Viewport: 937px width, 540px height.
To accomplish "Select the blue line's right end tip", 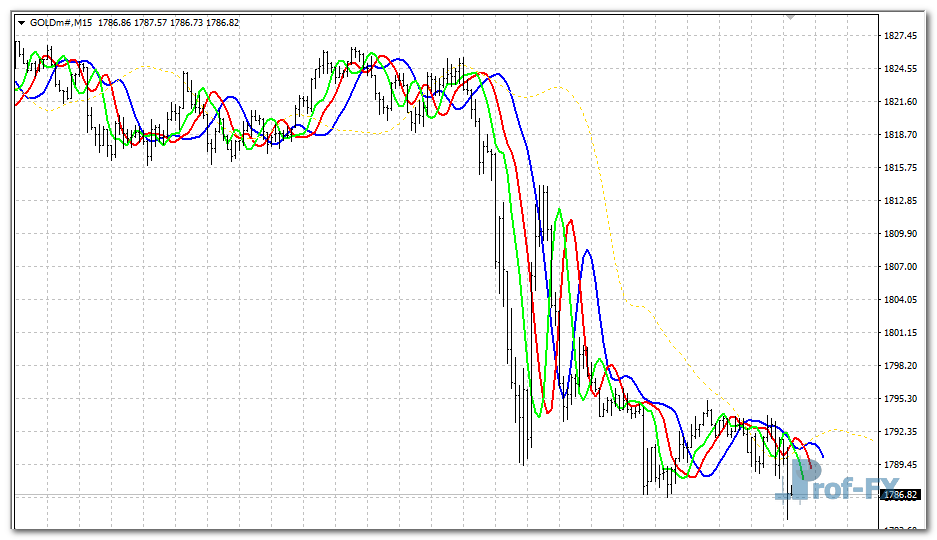I will click(x=823, y=458).
